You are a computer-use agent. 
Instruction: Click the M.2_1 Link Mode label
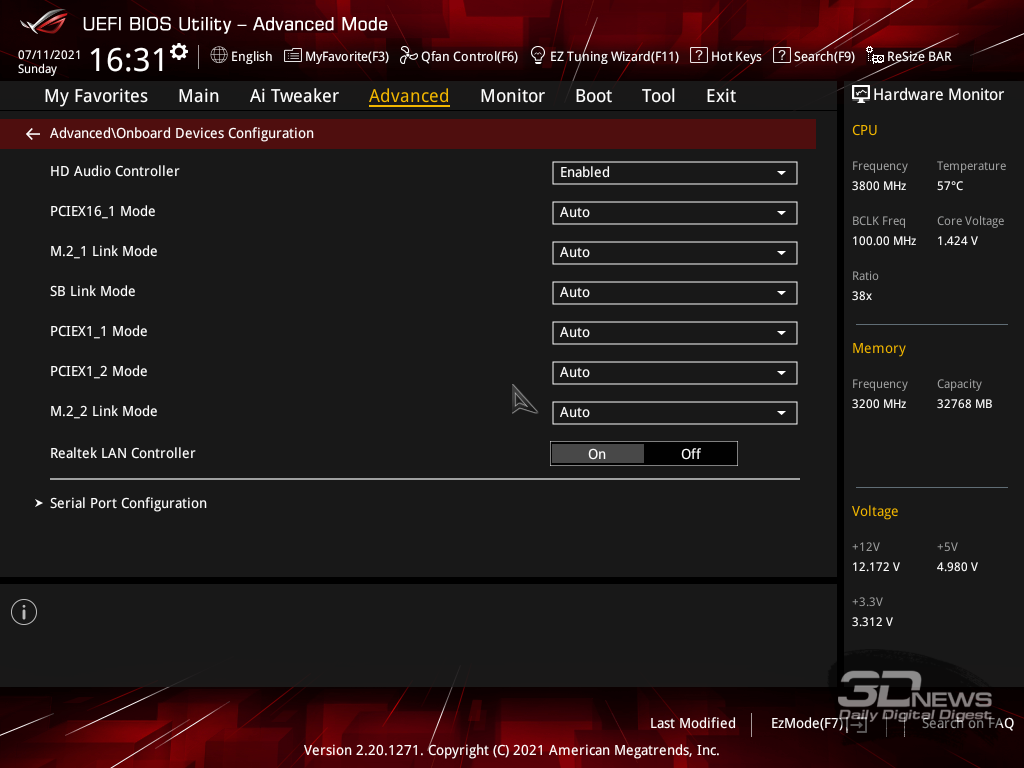104,251
